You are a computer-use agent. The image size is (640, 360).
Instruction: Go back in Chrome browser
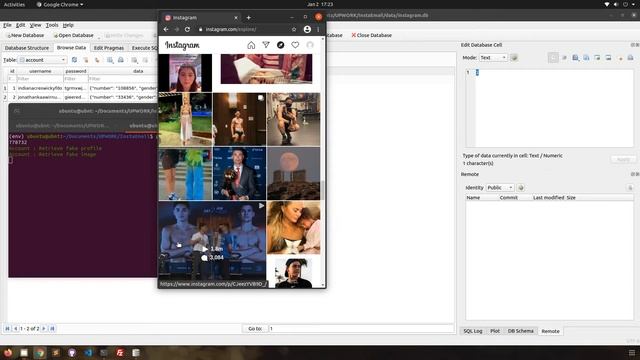coord(166,29)
